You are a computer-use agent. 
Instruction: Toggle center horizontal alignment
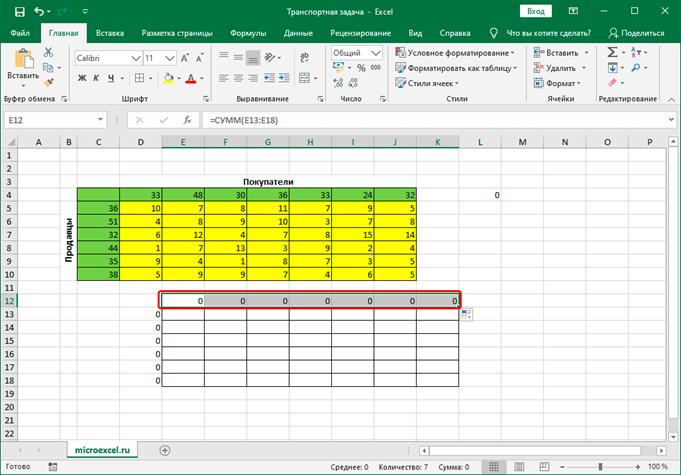click(x=238, y=78)
